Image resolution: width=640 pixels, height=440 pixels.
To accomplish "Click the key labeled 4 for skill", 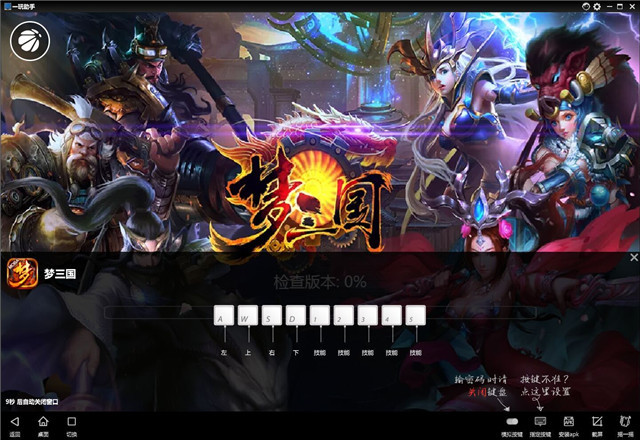I will [x=392, y=316].
